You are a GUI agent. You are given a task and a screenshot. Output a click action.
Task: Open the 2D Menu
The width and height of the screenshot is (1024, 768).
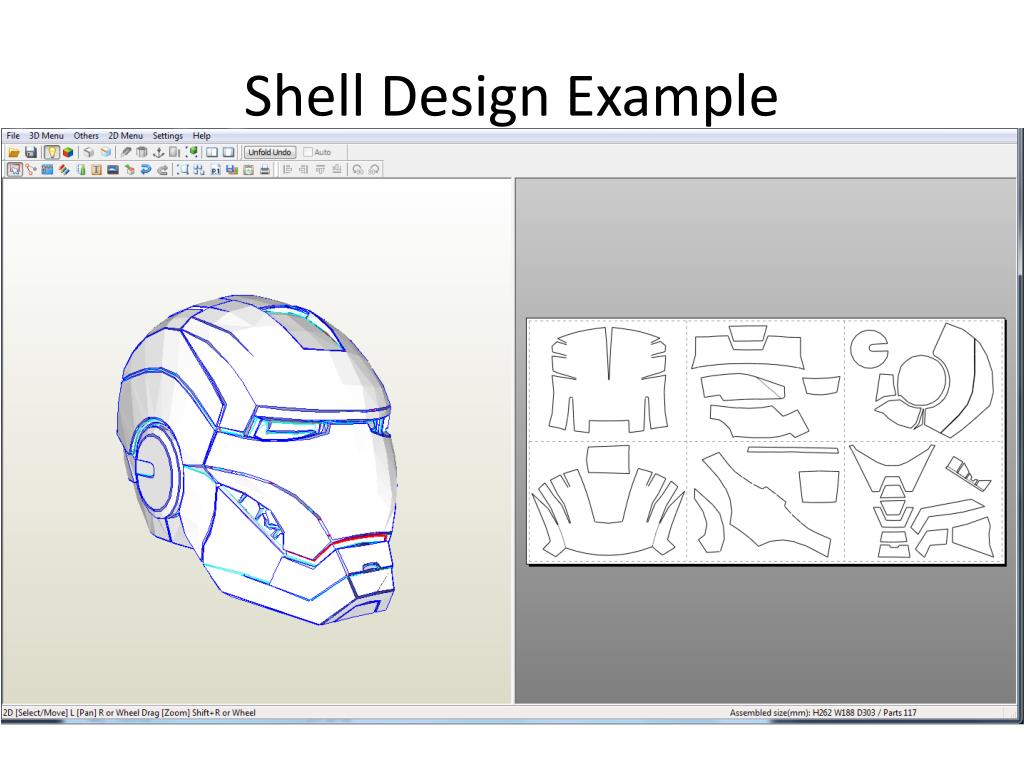(x=125, y=136)
